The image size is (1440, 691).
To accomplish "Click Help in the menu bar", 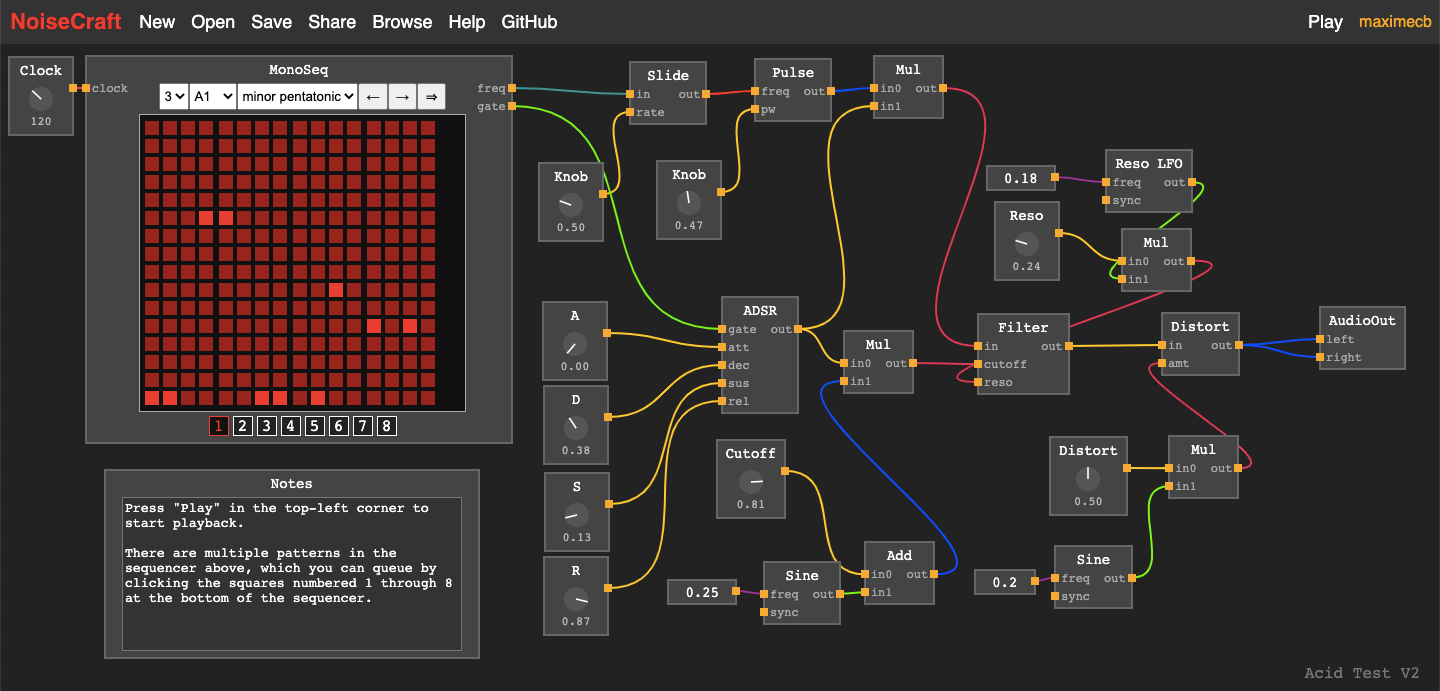I will (x=466, y=21).
